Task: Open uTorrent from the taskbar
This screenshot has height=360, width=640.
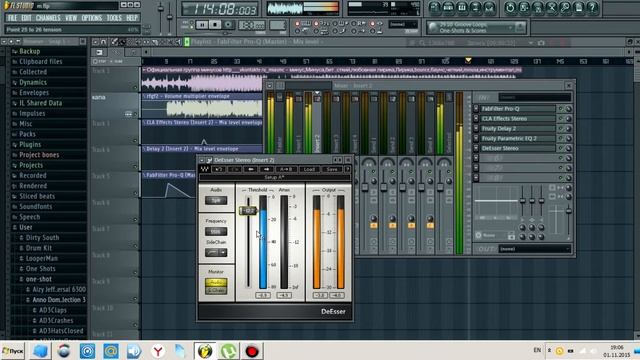Action: coord(229,351)
